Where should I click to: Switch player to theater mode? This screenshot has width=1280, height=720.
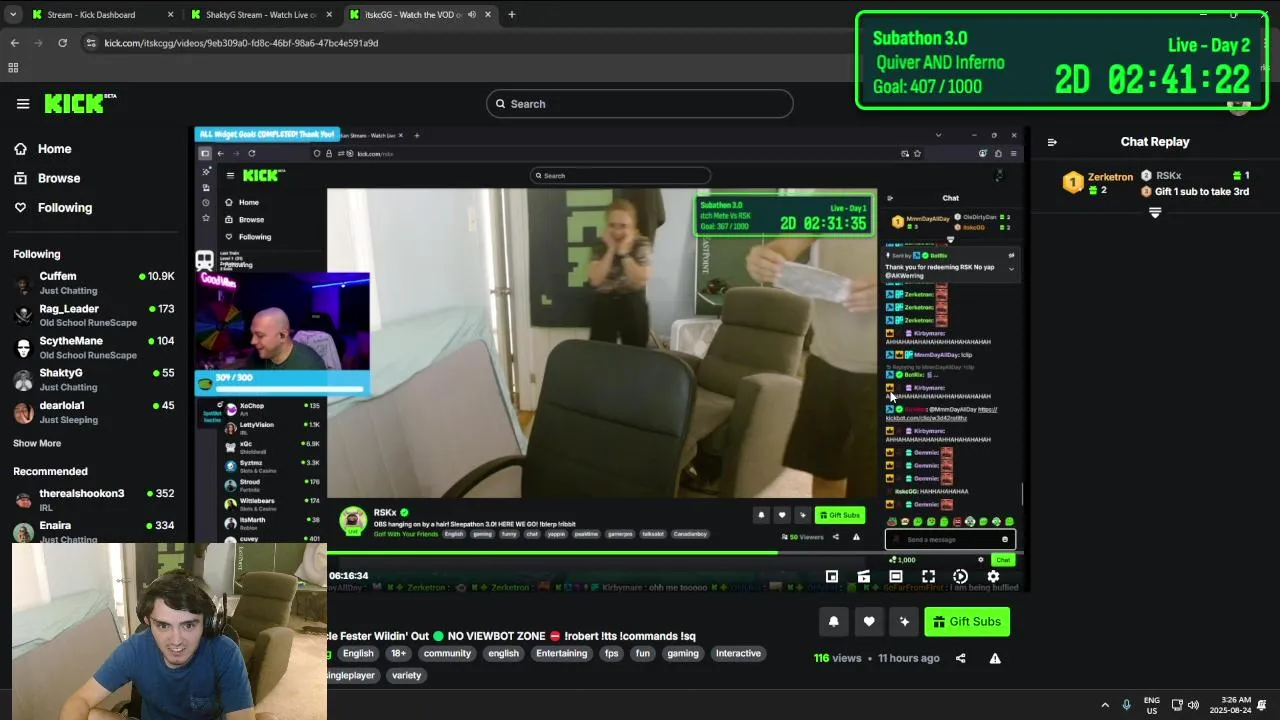(x=896, y=576)
